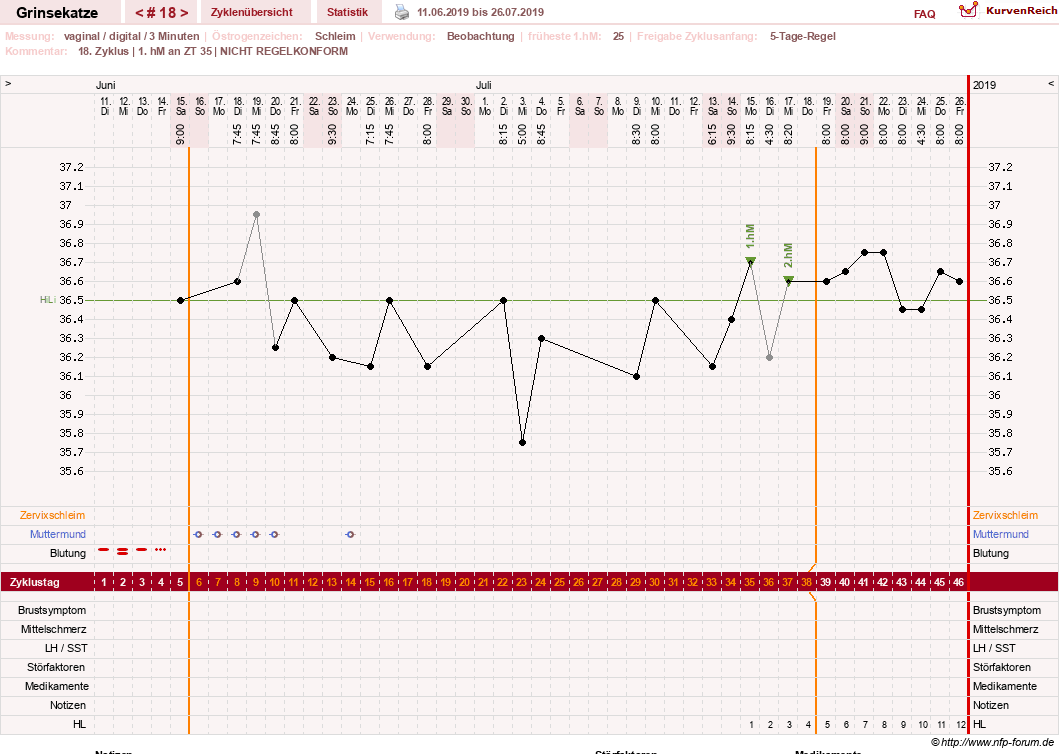Open the FAQ link
Viewport: 1059px width, 754px height.
(925, 14)
